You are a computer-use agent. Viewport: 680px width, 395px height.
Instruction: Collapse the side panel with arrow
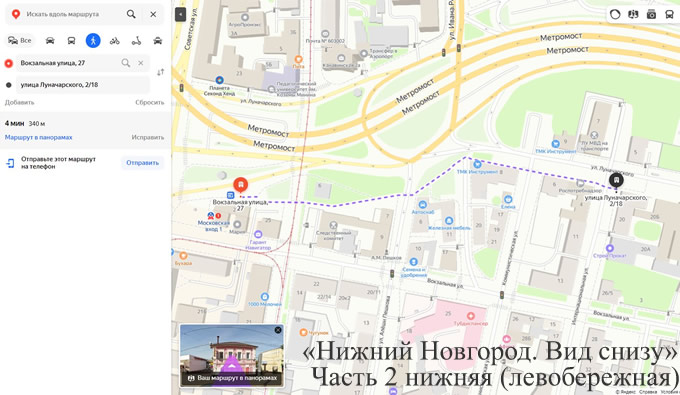point(180,15)
